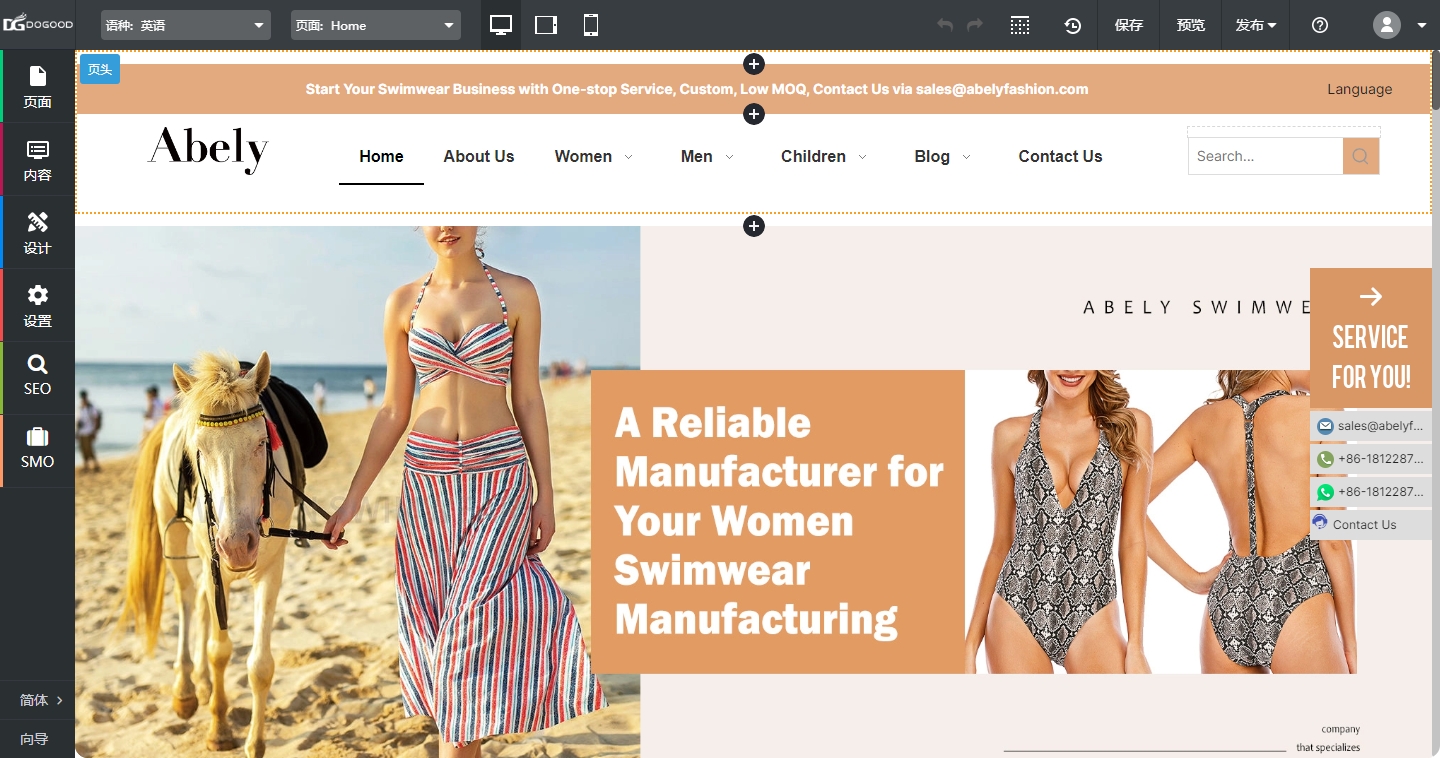Viewport: 1440px width, 758px height.
Task: Select the About Us menu item
Action: [479, 156]
